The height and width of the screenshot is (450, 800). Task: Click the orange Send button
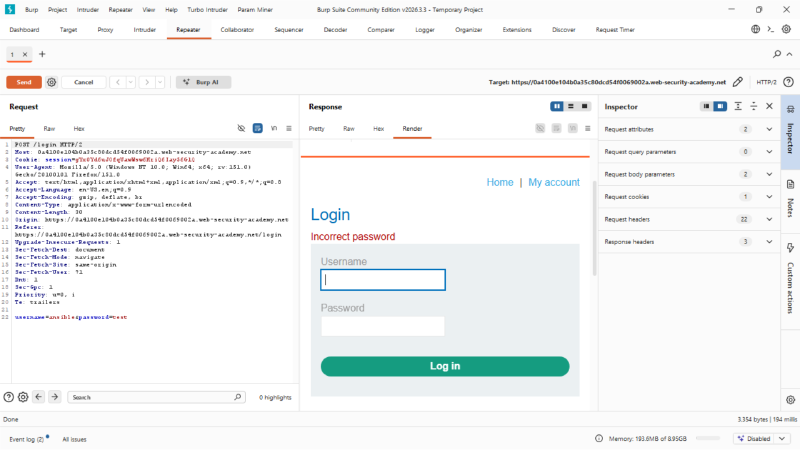pos(24,82)
